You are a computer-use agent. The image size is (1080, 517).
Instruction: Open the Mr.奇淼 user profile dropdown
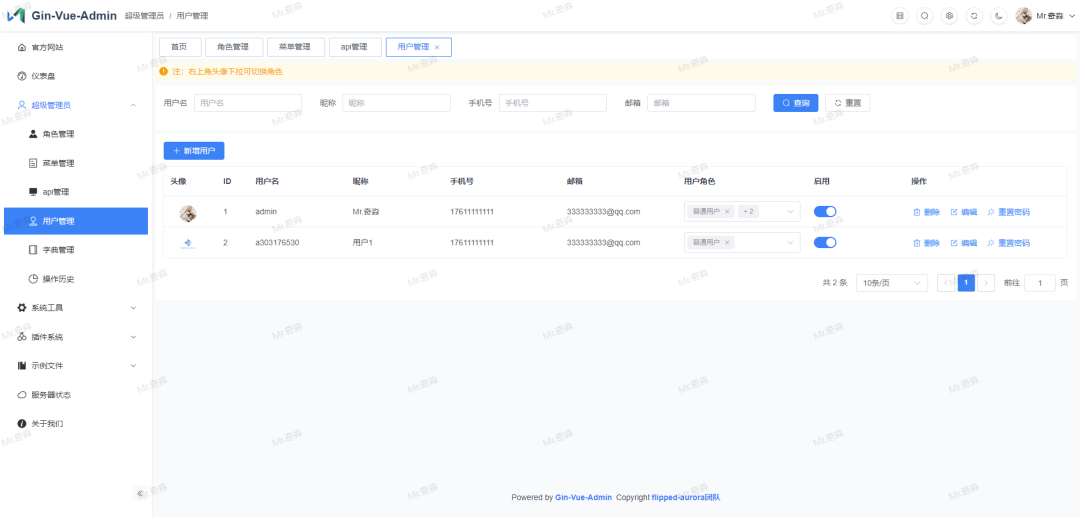pos(1043,16)
